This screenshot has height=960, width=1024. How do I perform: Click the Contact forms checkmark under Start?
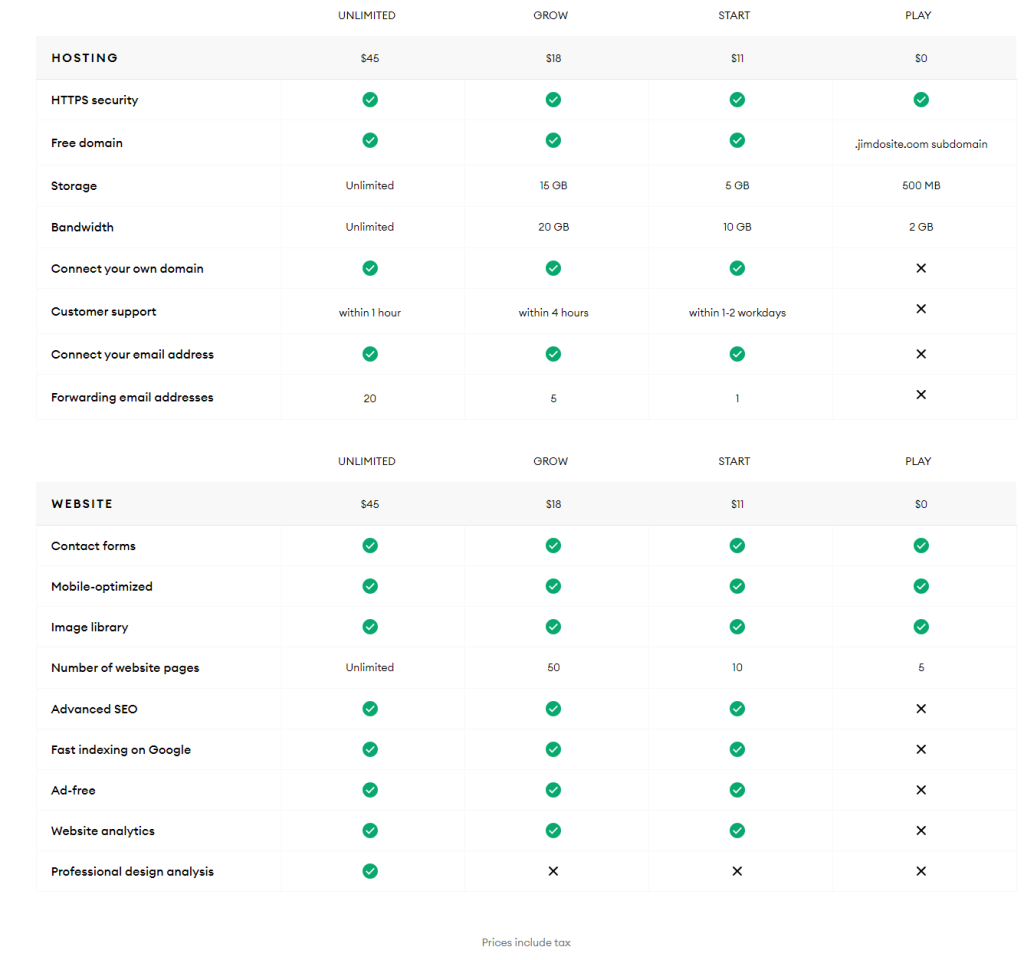737,546
